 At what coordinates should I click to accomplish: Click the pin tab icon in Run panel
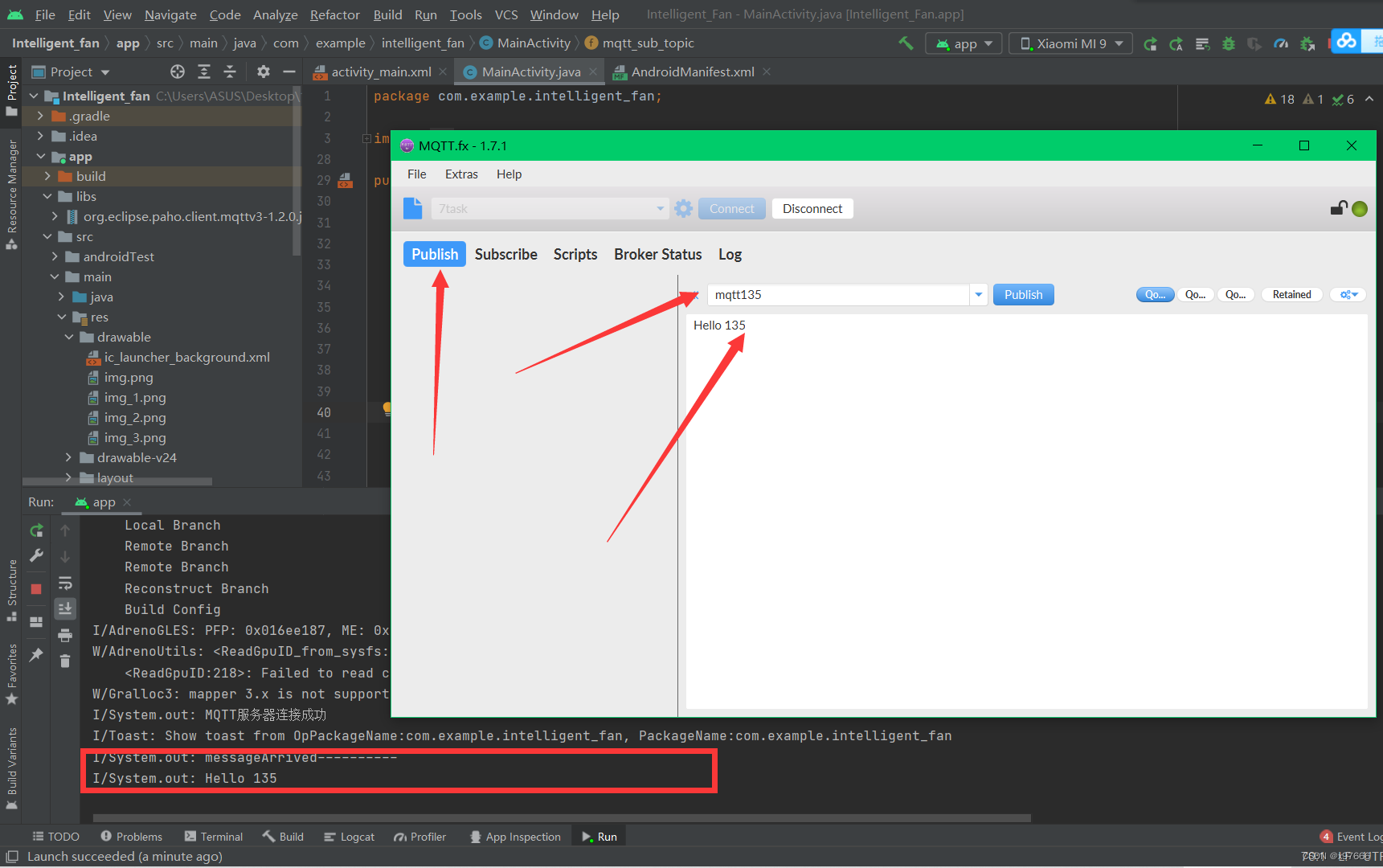36,655
